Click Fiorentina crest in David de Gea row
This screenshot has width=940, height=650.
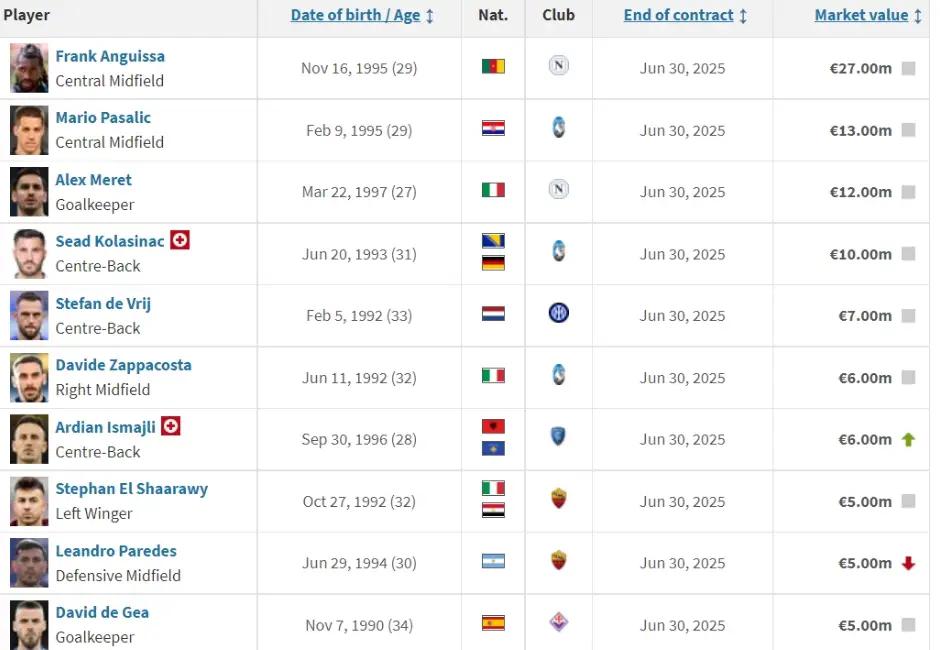pyautogui.click(x=558, y=623)
